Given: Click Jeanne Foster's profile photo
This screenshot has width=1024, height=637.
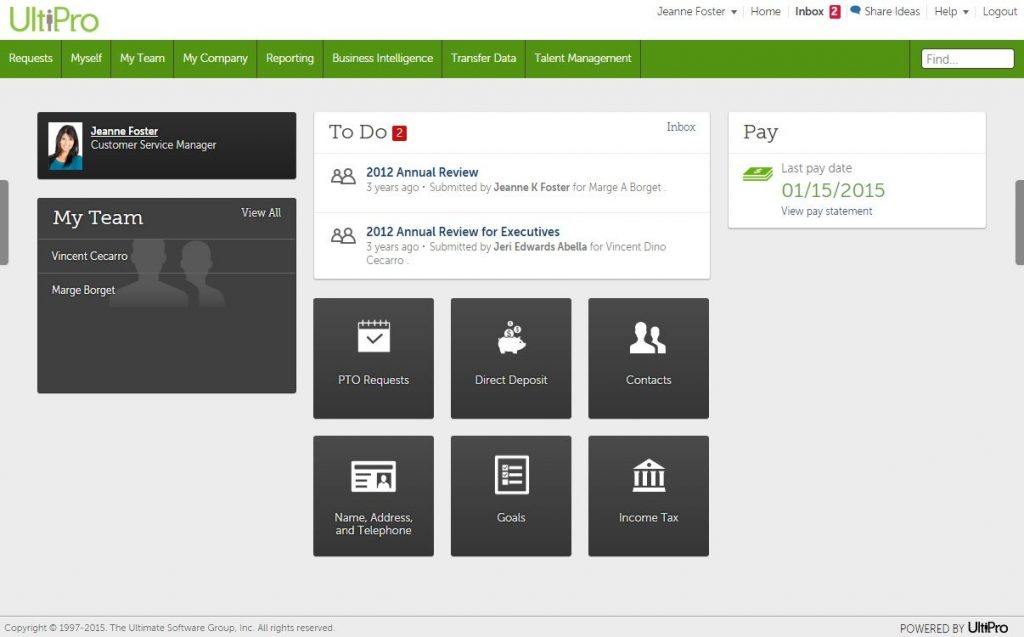Looking at the screenshot, I should [65, 146].
